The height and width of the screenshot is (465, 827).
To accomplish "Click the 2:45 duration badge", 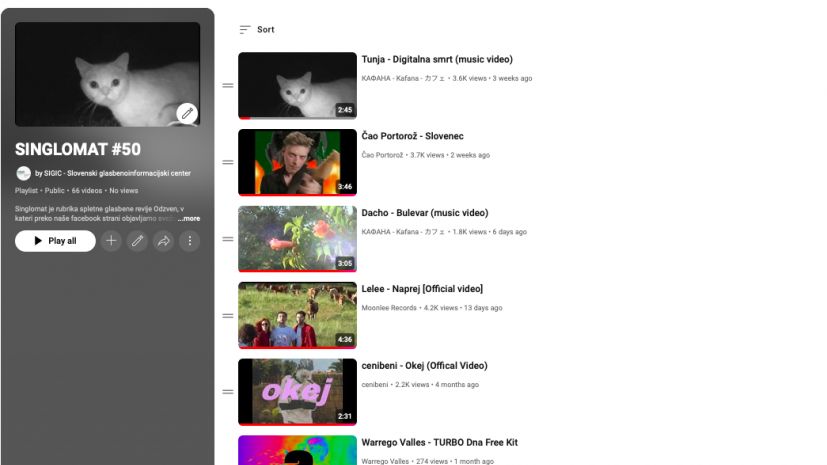I will 345,110.
